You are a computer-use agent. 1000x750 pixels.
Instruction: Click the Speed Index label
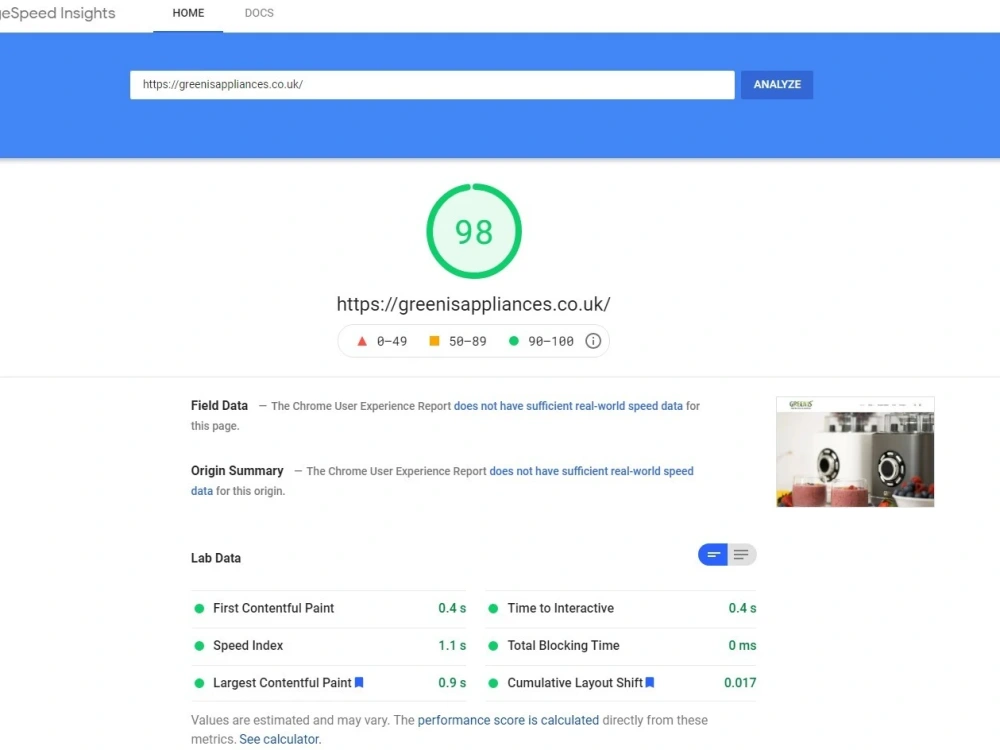tap(248, 646)
